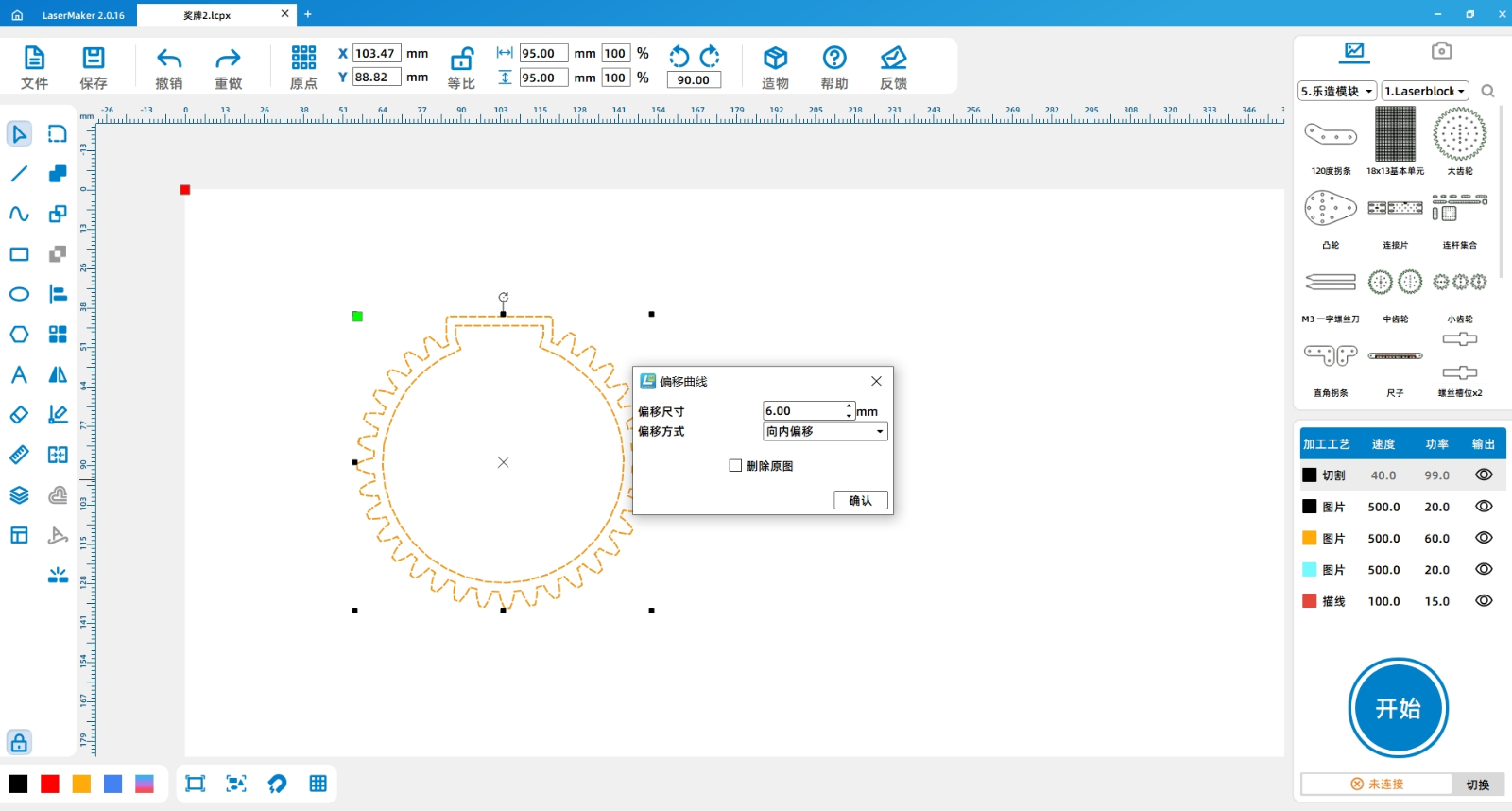This screenshot has width=1512, height=811.
Task: Pick the orange color swatch
Action: 81,784
